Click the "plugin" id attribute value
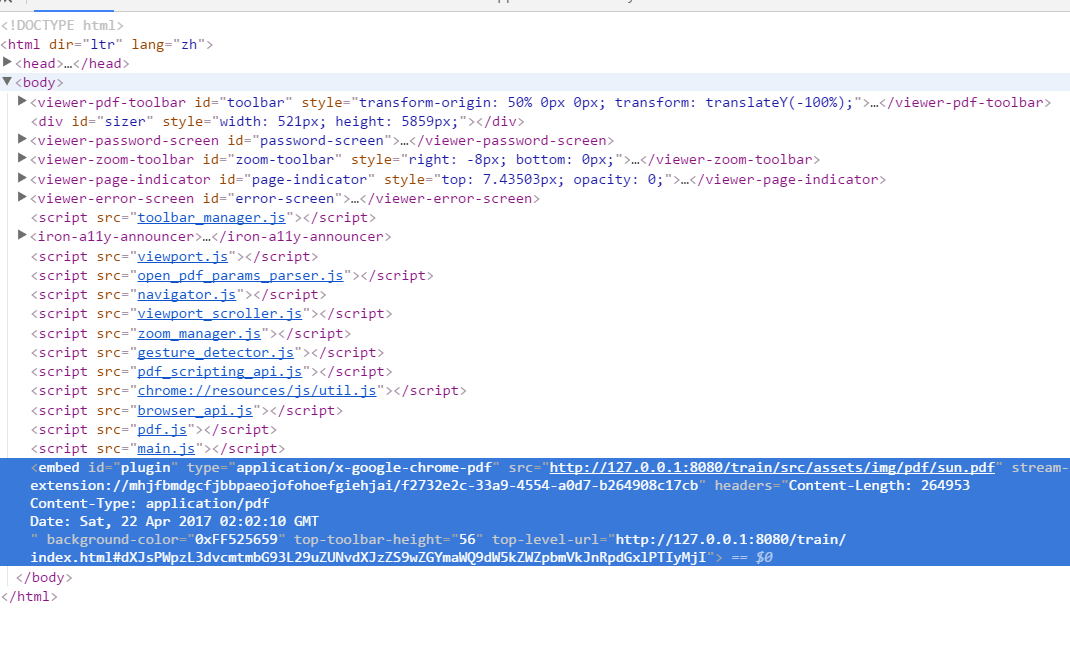The height and width of the screenshot is (651, 1070). point(145,467)
